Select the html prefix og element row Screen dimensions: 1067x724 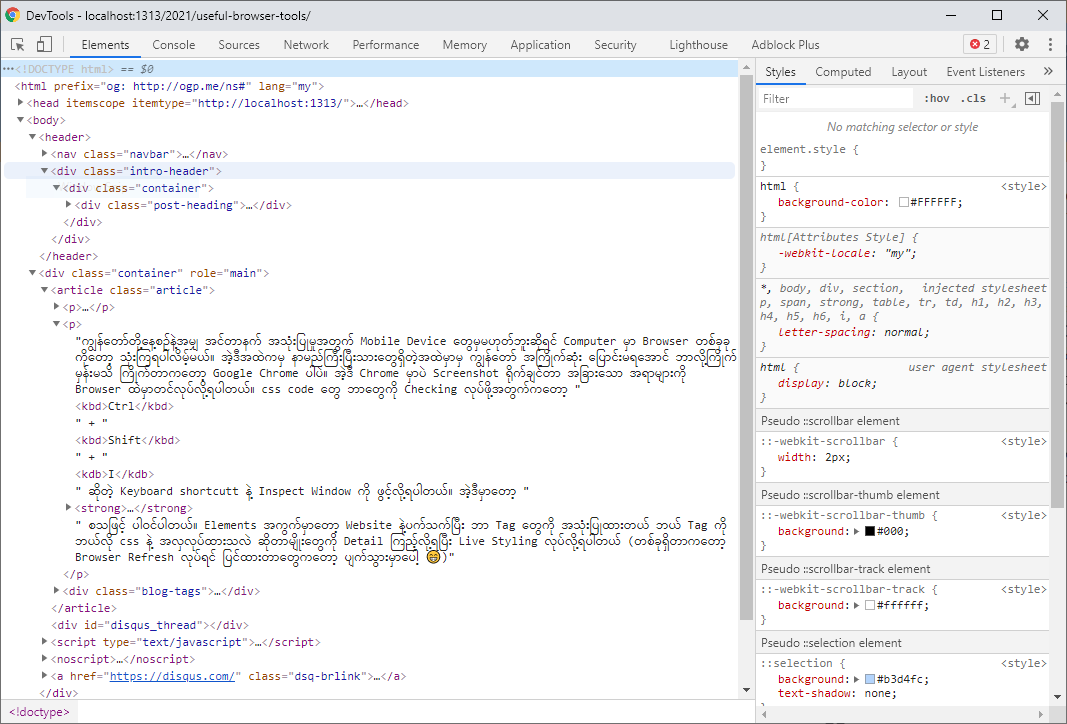tap(169, 86)
